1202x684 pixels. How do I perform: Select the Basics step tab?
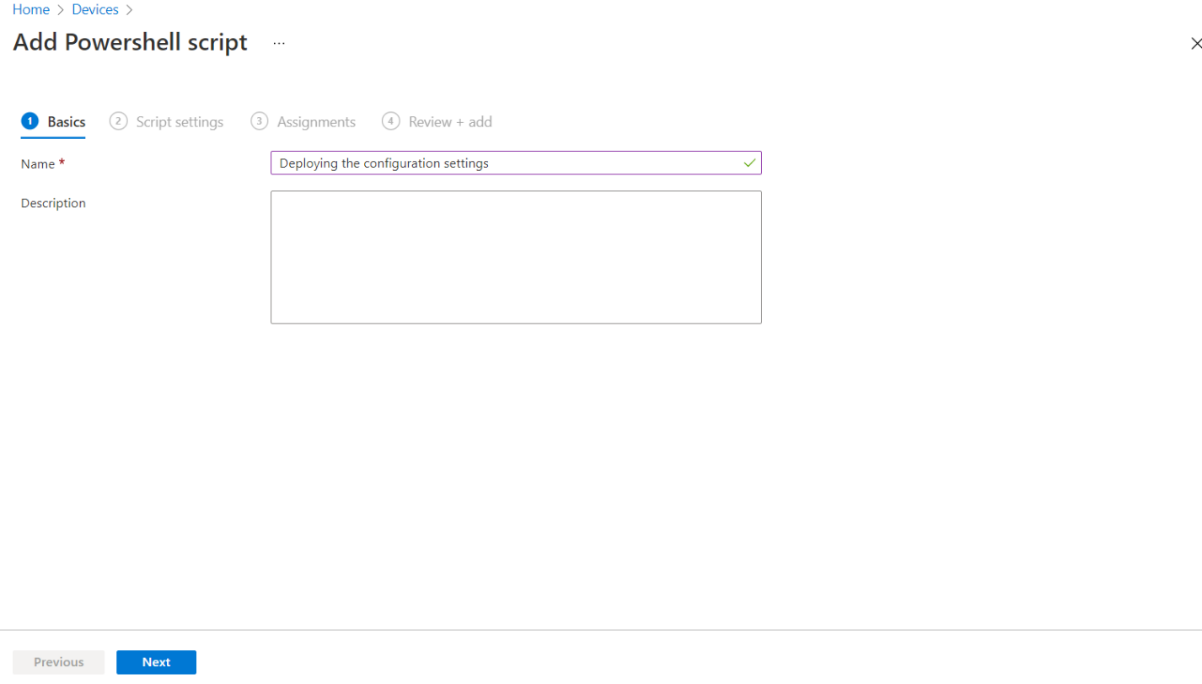click(x=54, y=122)
